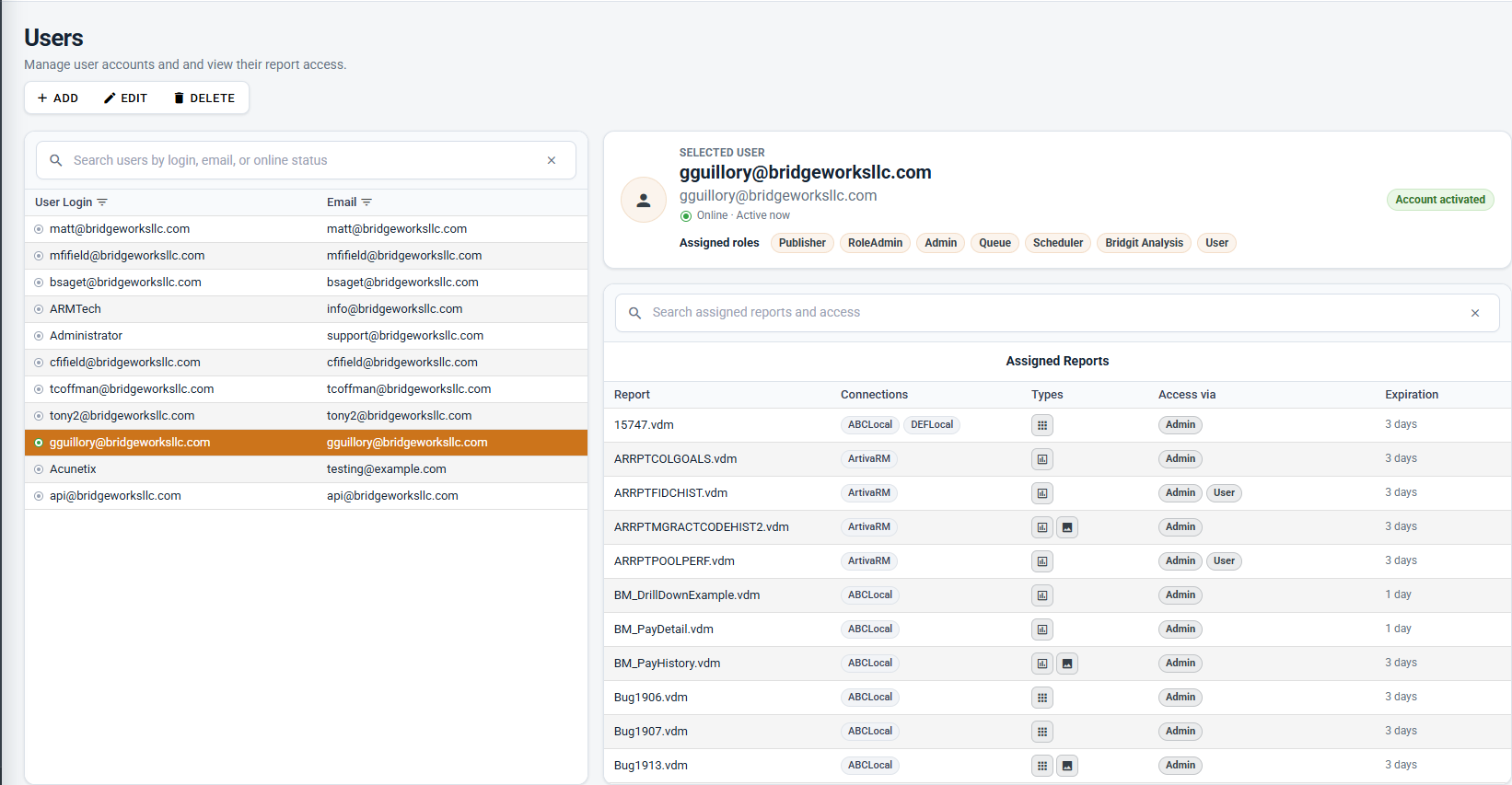Click the Connections column header
This screenshot has width=1512, height=785.
(x=874, y=395)
